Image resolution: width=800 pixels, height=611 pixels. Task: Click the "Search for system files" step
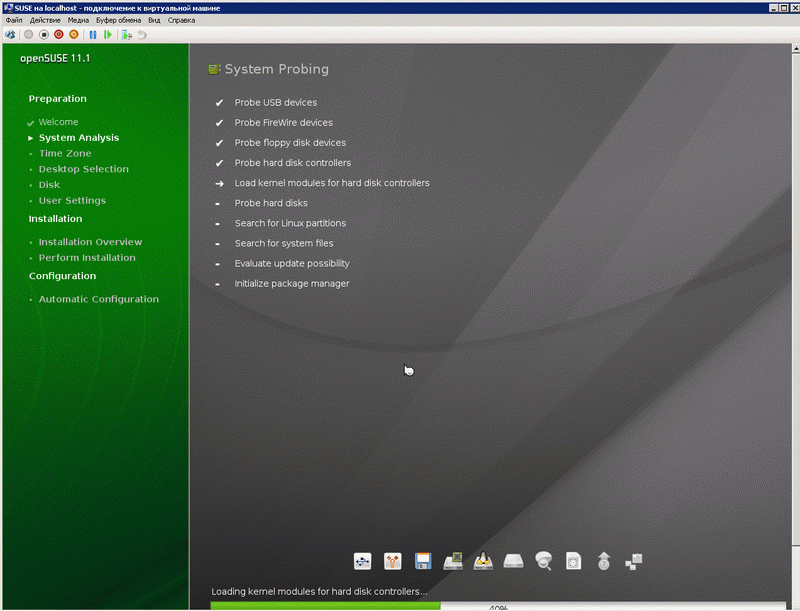pos(284,243)
